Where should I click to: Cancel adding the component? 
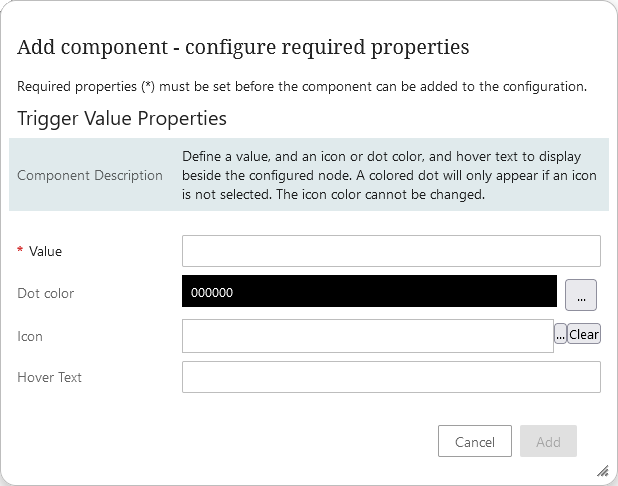(475, 441)
